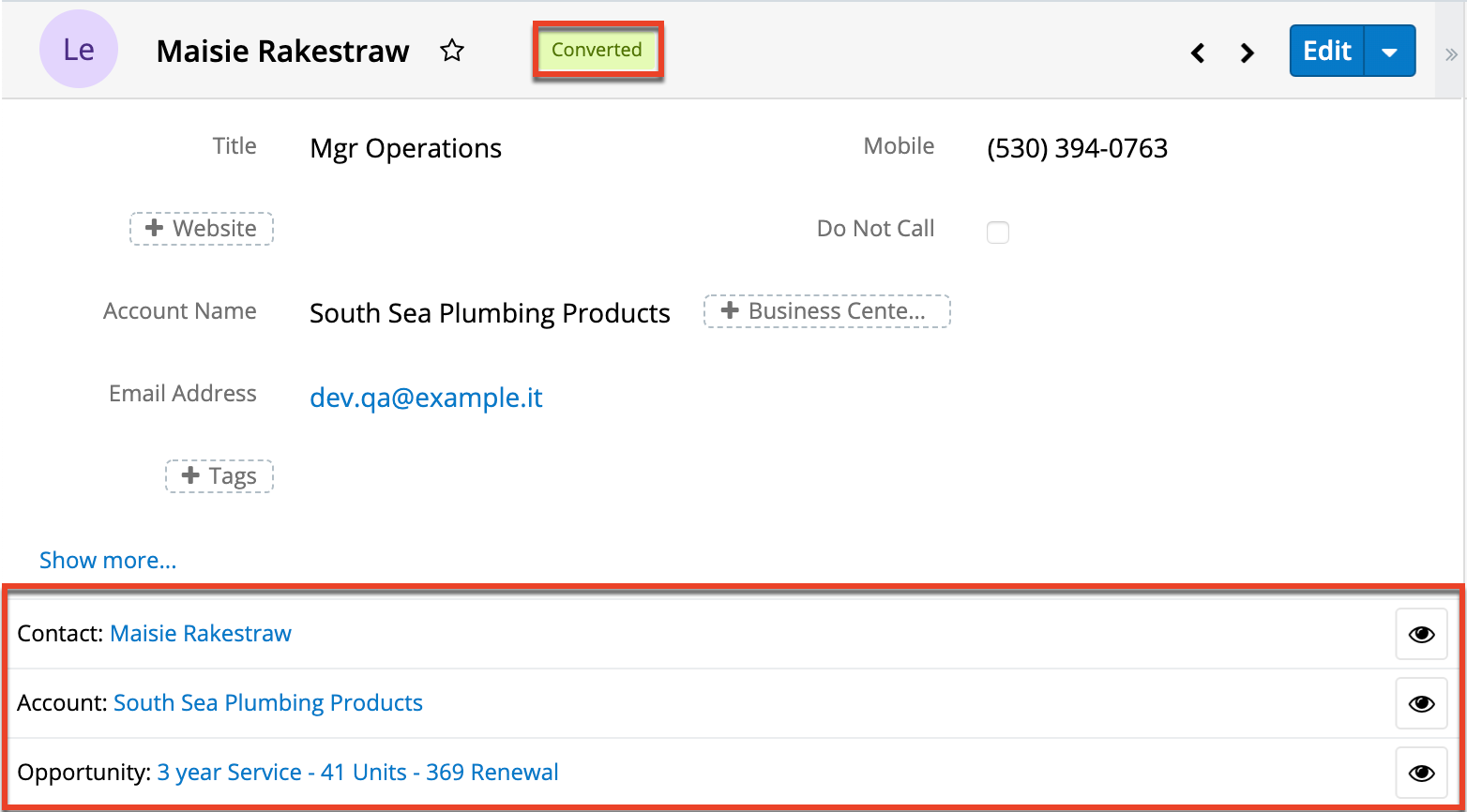
Task: Expand fields with Show more
Action: coord(108,560)
